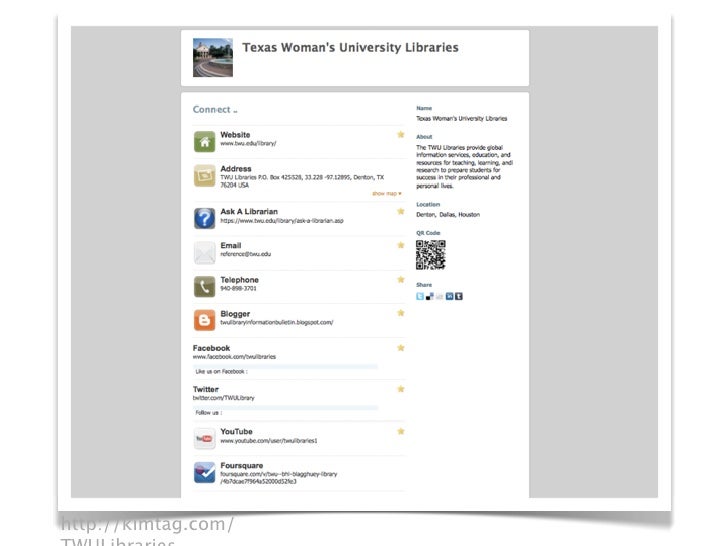Image resolution: width=728 pixels, height=546 pixels.
Task: Click the Telephone handset icon
Action: pos(204,286)
